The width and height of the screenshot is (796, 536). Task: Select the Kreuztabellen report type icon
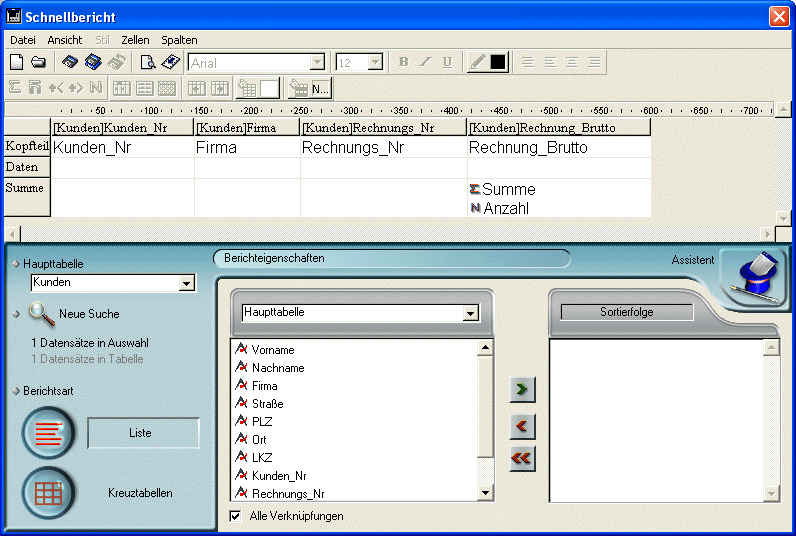(x=48, y=493)
